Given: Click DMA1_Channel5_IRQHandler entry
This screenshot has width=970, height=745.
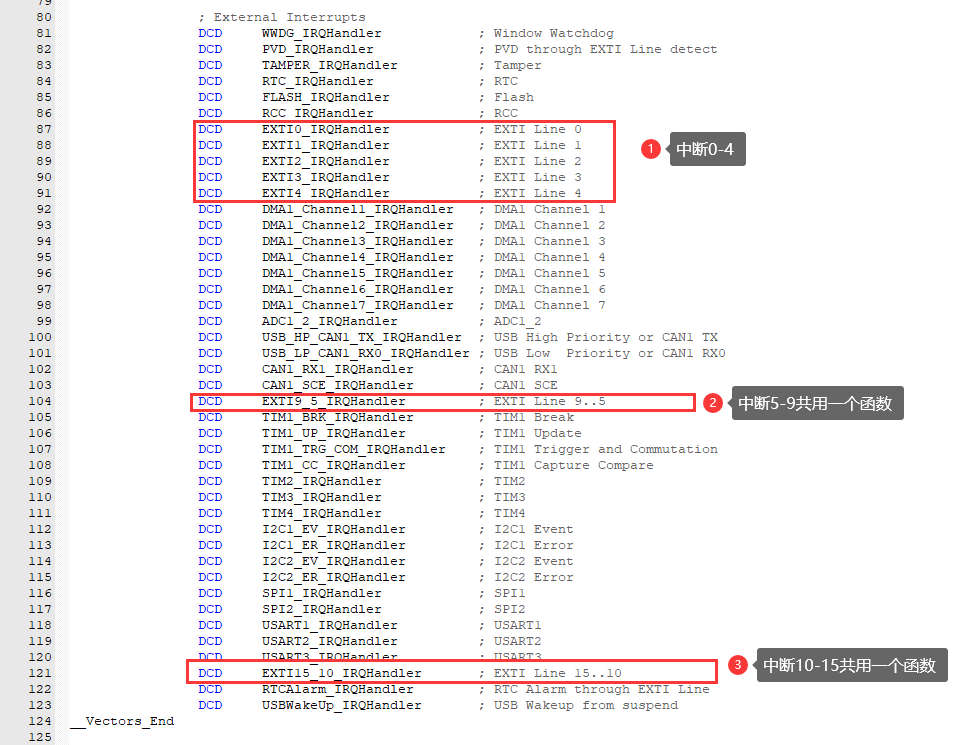Looking at the screenshot, I should 358,273.
